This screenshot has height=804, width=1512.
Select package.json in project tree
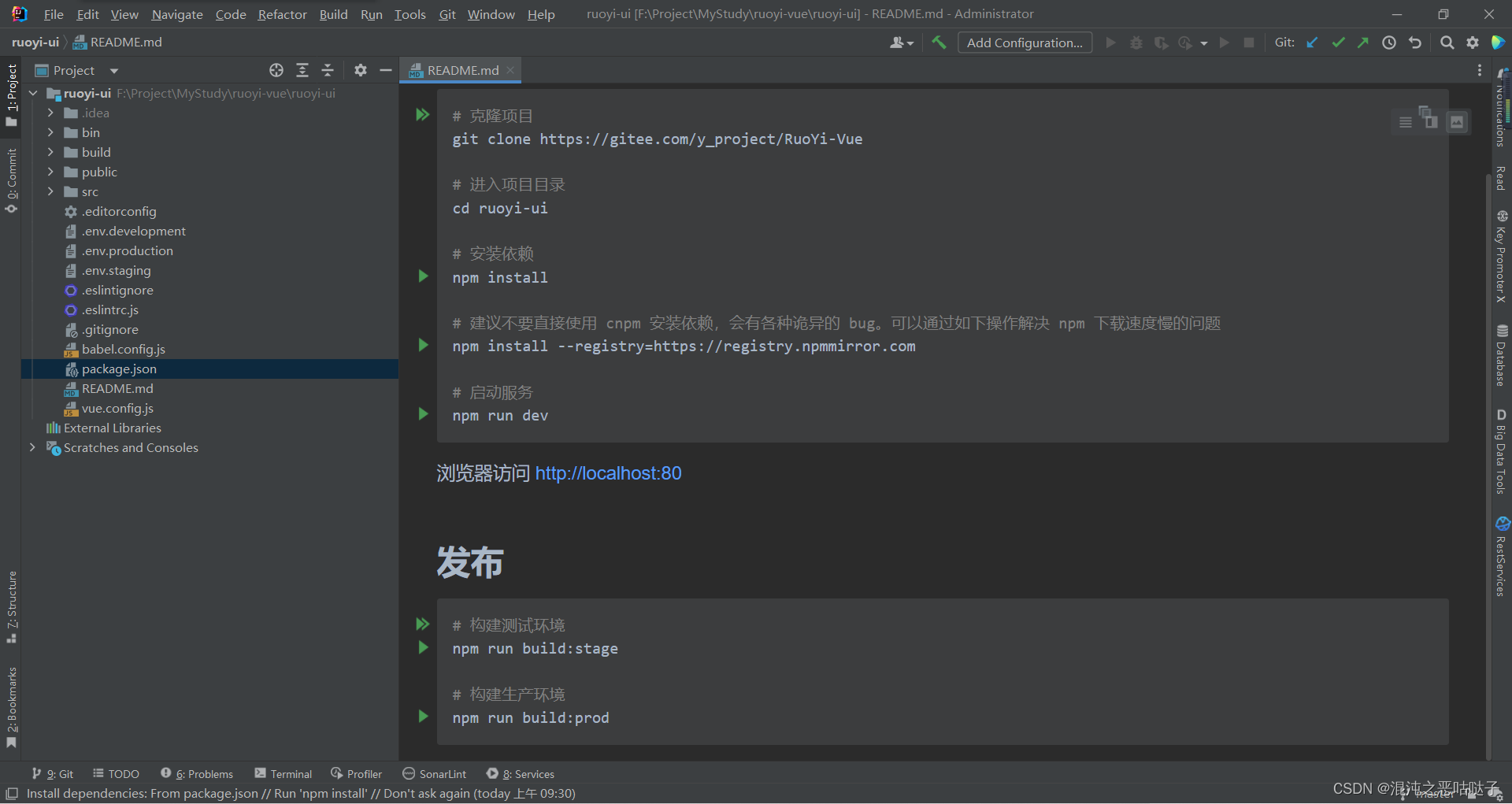coord(209,369)
